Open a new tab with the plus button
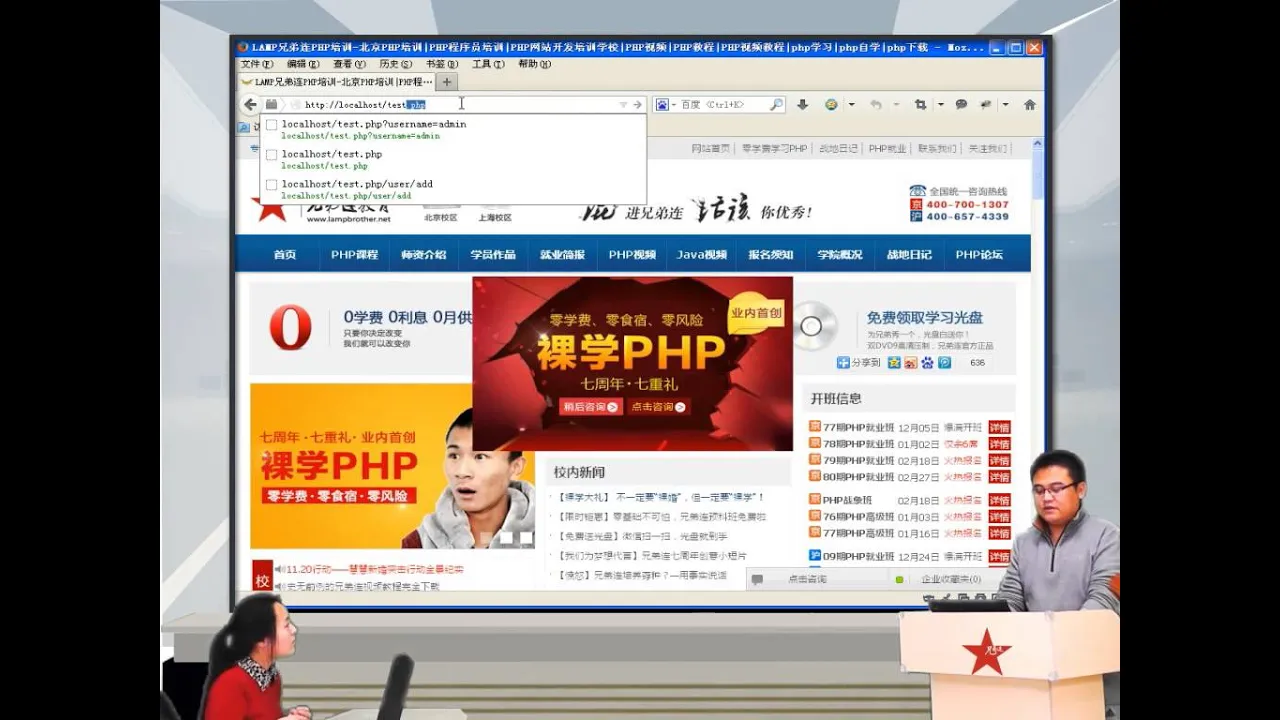Screen dimensions: 1280x720 pyautogui.click(x=447, y=82)
